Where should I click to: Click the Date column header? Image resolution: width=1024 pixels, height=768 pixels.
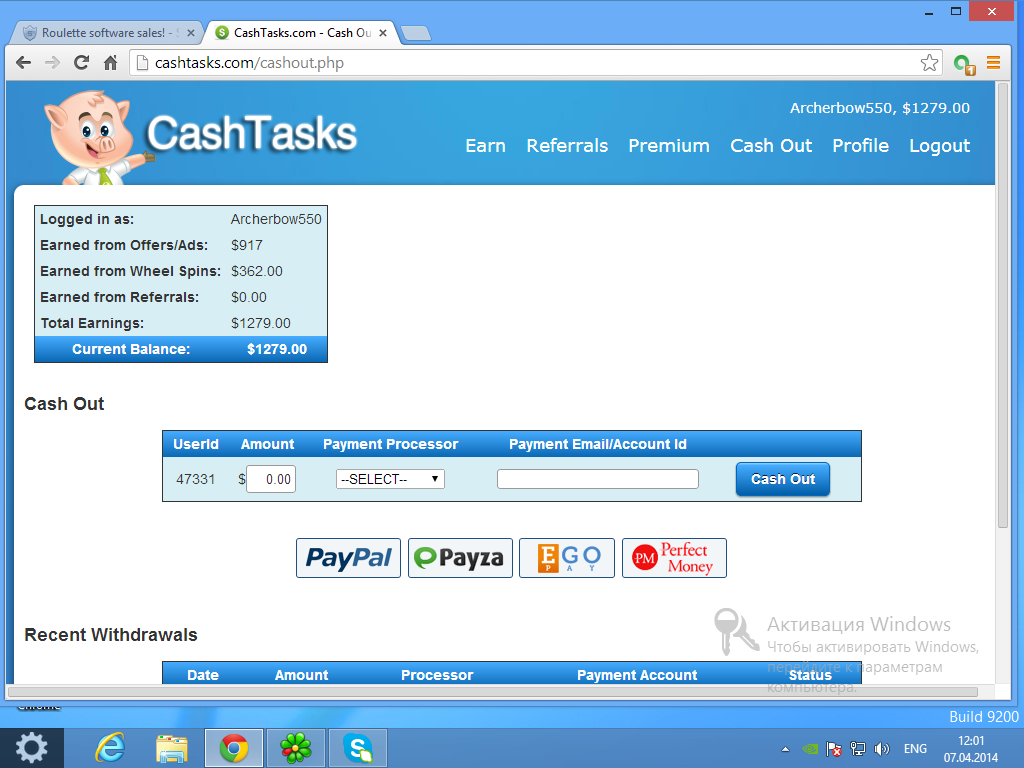[202, 675]
